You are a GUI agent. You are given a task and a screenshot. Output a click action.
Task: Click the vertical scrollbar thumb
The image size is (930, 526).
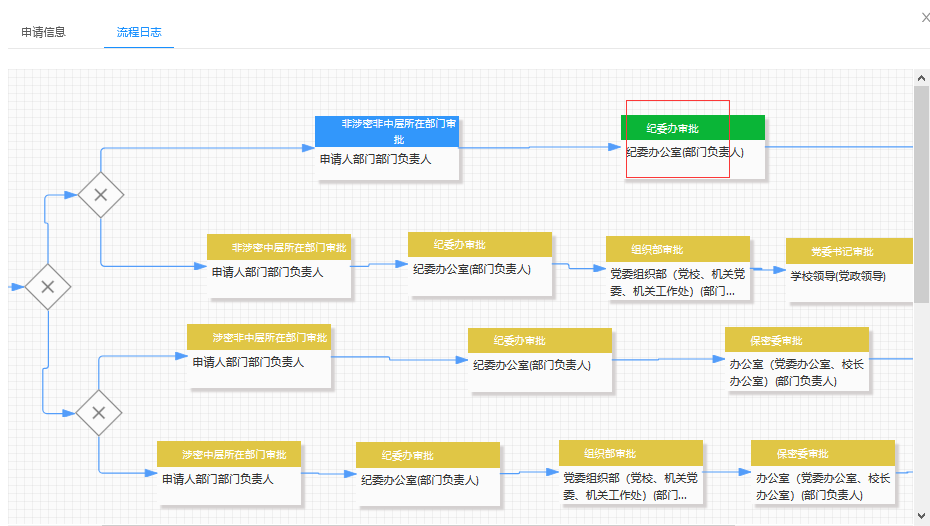point(921,195)
